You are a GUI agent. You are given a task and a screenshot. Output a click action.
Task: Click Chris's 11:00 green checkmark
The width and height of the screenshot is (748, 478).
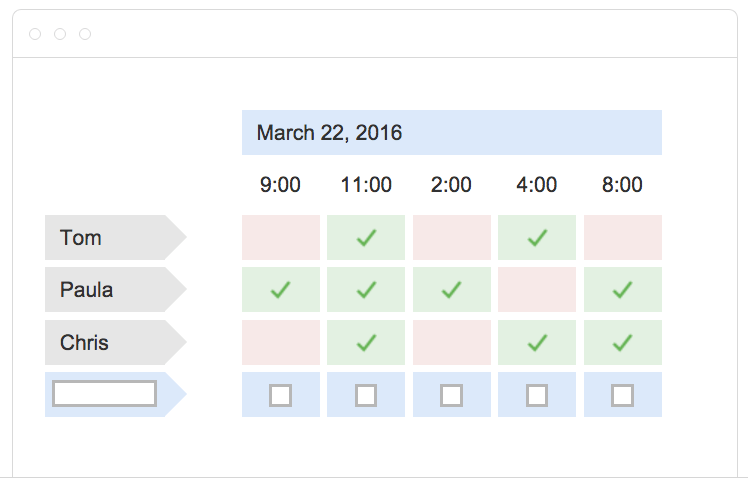[x=366, y=343]
